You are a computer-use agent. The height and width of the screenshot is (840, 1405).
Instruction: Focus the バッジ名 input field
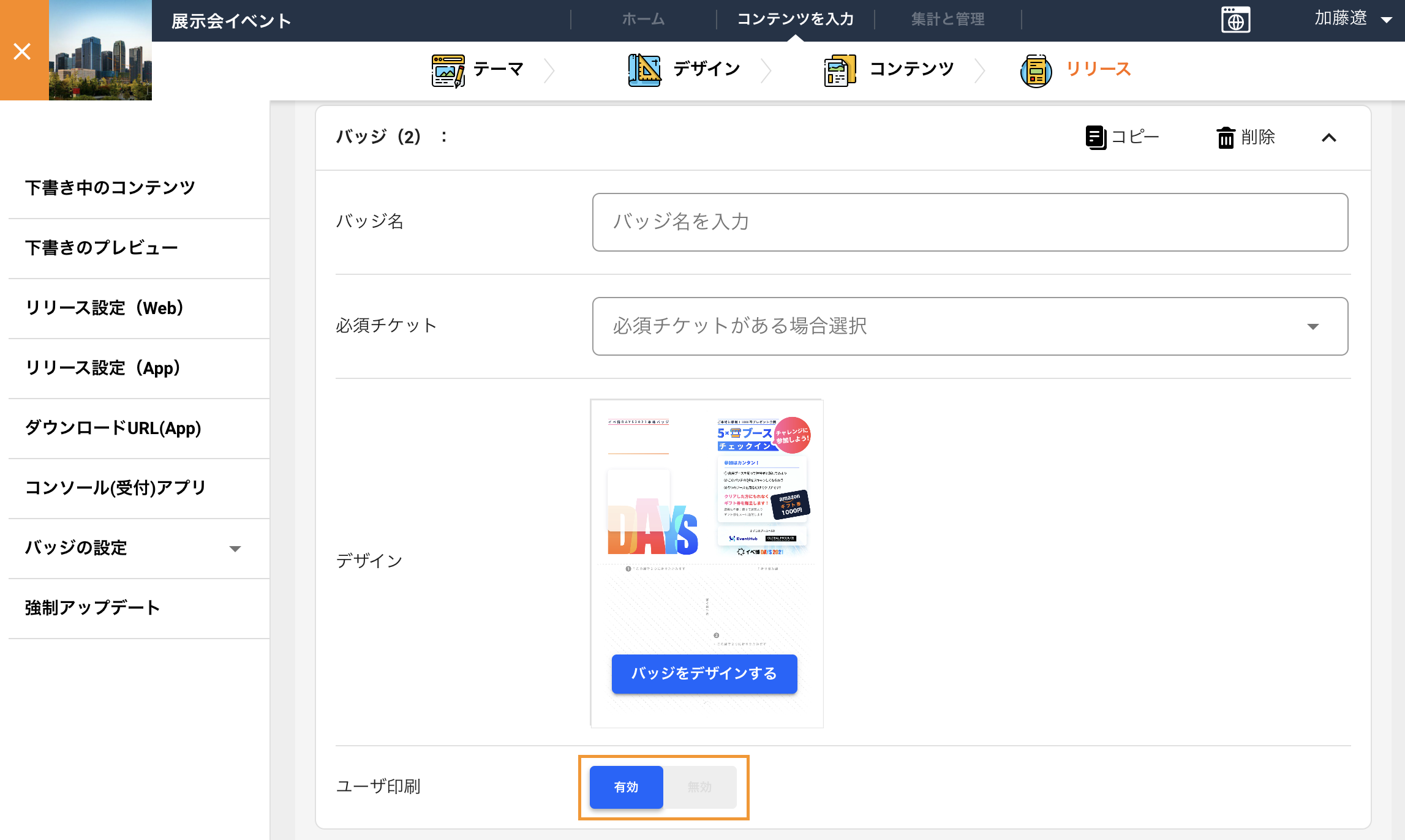click(970, 222)
